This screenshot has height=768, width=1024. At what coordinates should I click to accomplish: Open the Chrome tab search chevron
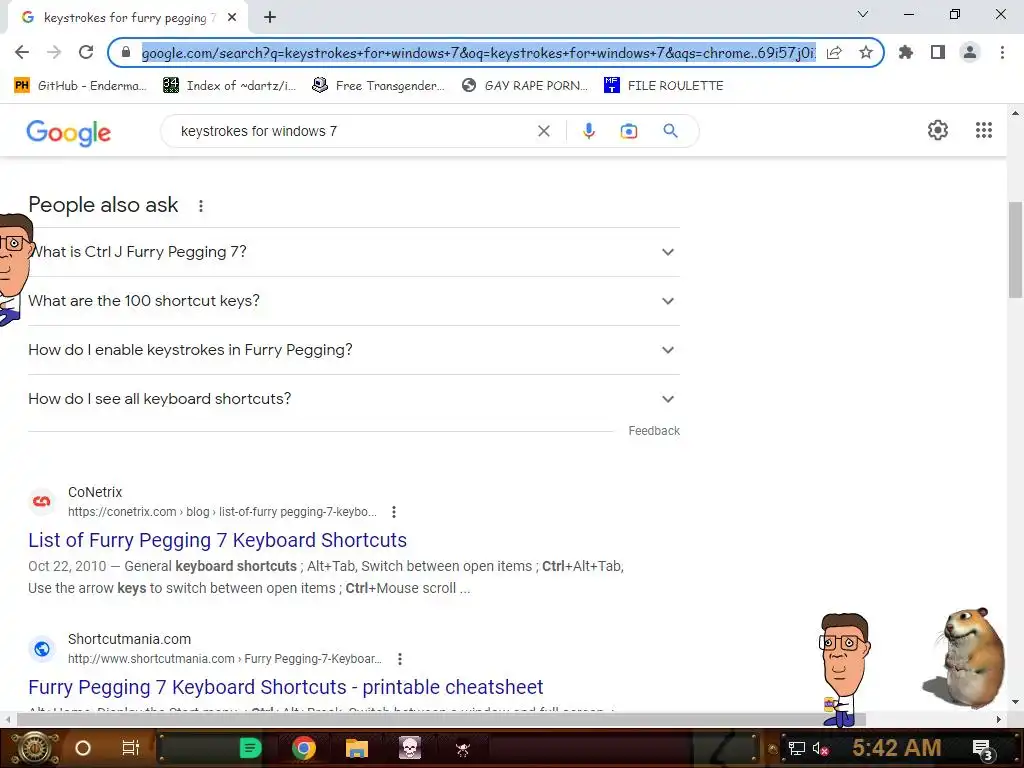click(x=863, y=14)
